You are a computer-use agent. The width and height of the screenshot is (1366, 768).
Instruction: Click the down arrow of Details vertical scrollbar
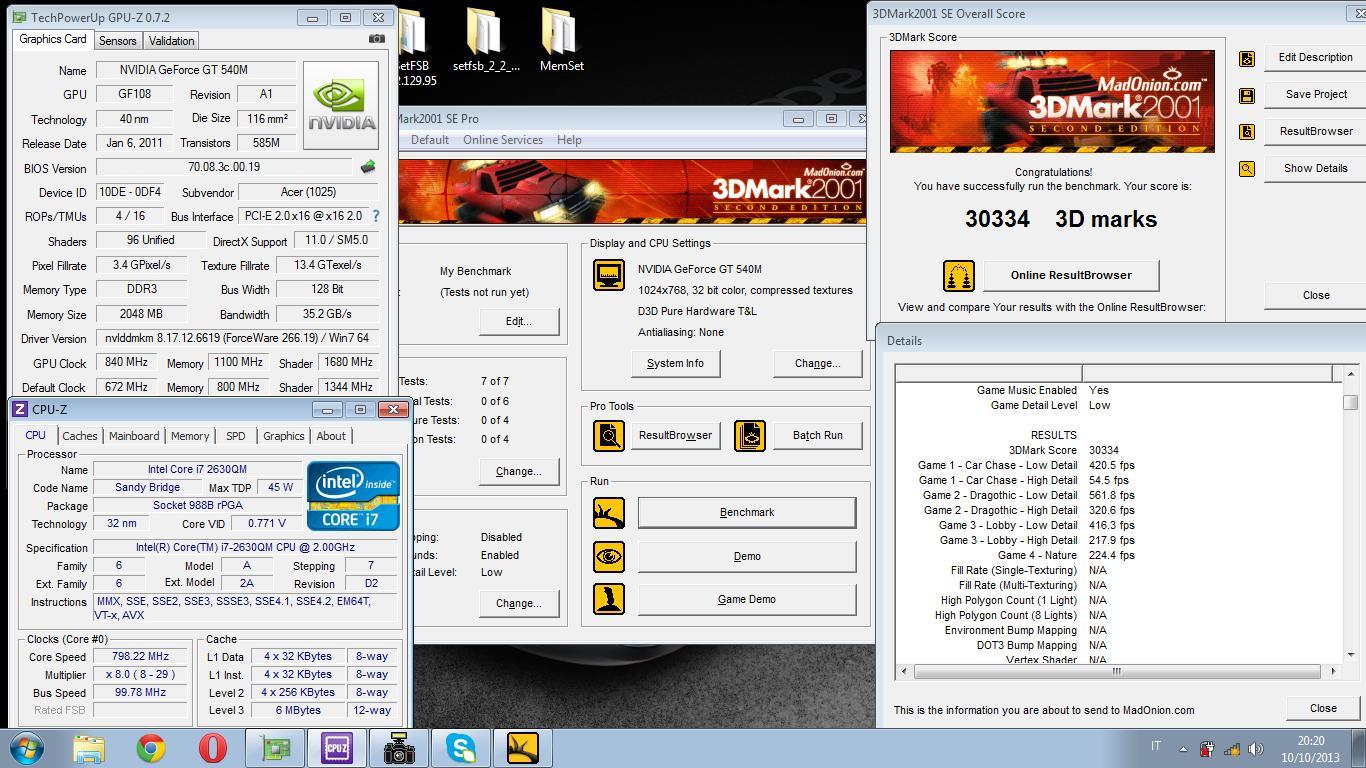pos(1350,655)
